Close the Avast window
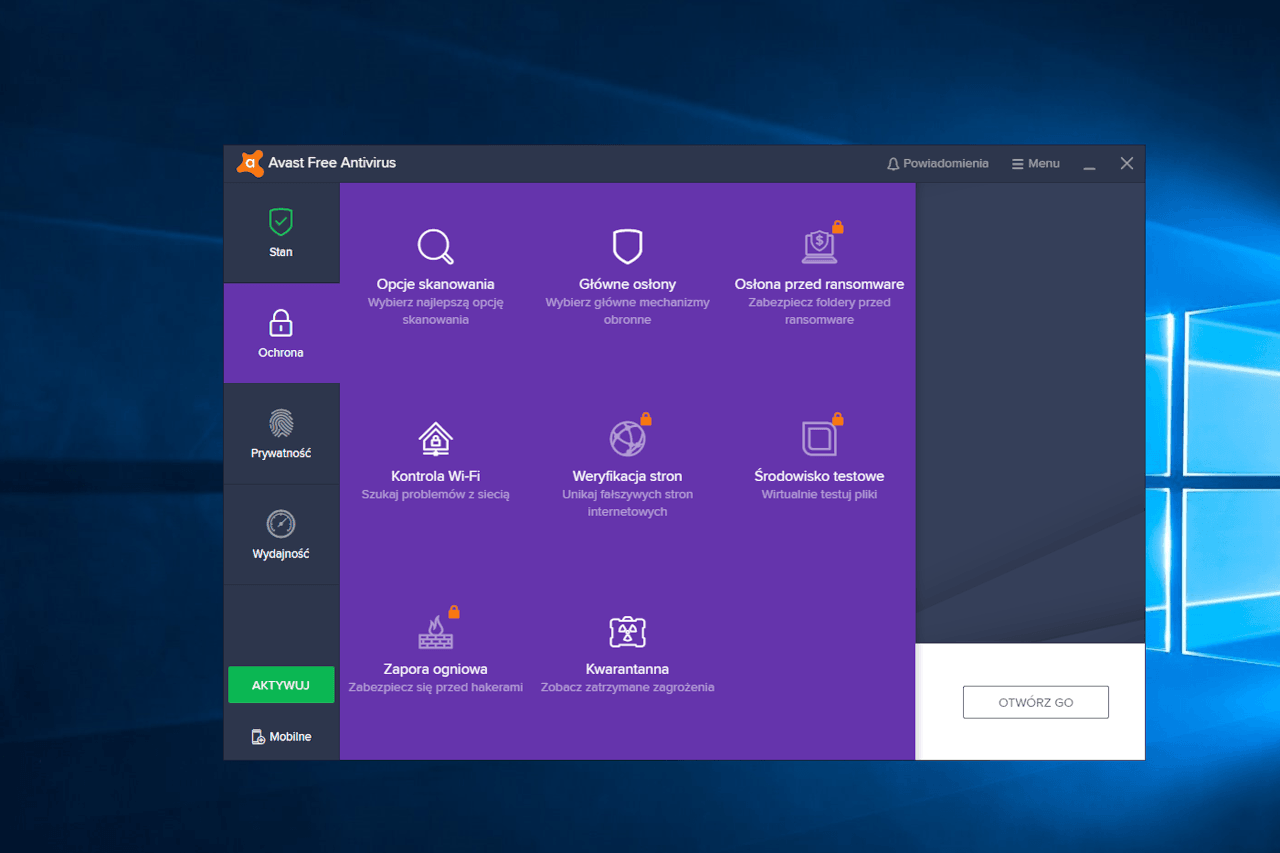The image size is (1280, 853). click(1127, 163)
